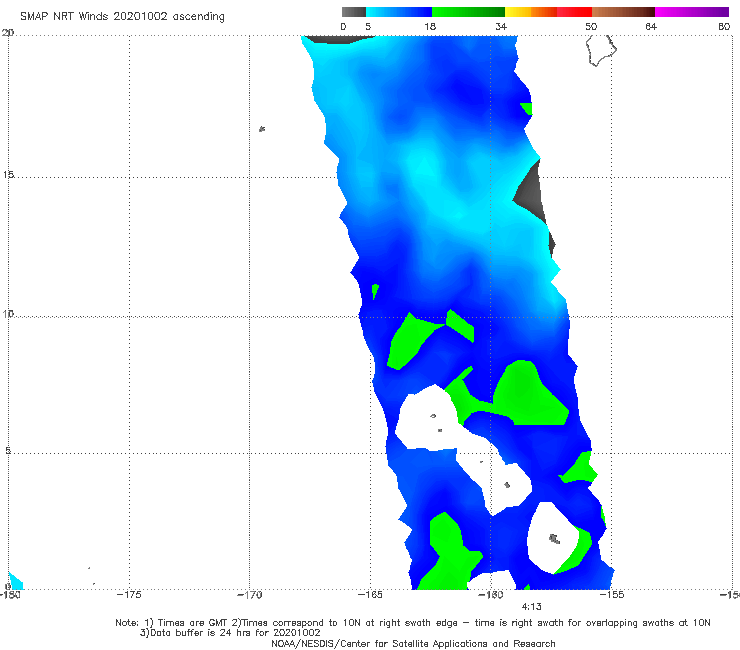
Task: Click the blue 5-18 segment of color bar
Action: coord(399,12)
